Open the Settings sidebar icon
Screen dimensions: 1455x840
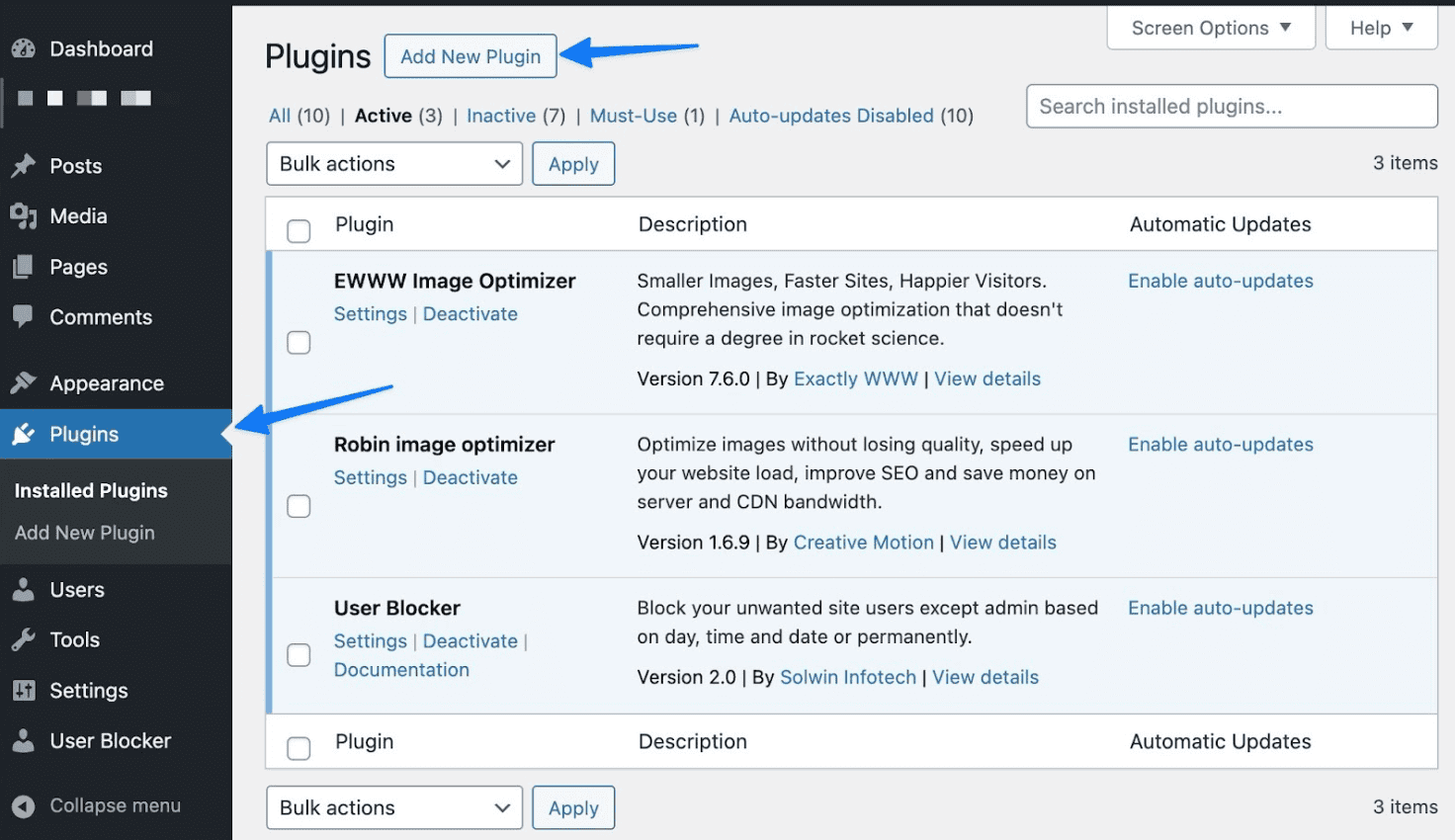pyautogui.click(x=25, y=691)
